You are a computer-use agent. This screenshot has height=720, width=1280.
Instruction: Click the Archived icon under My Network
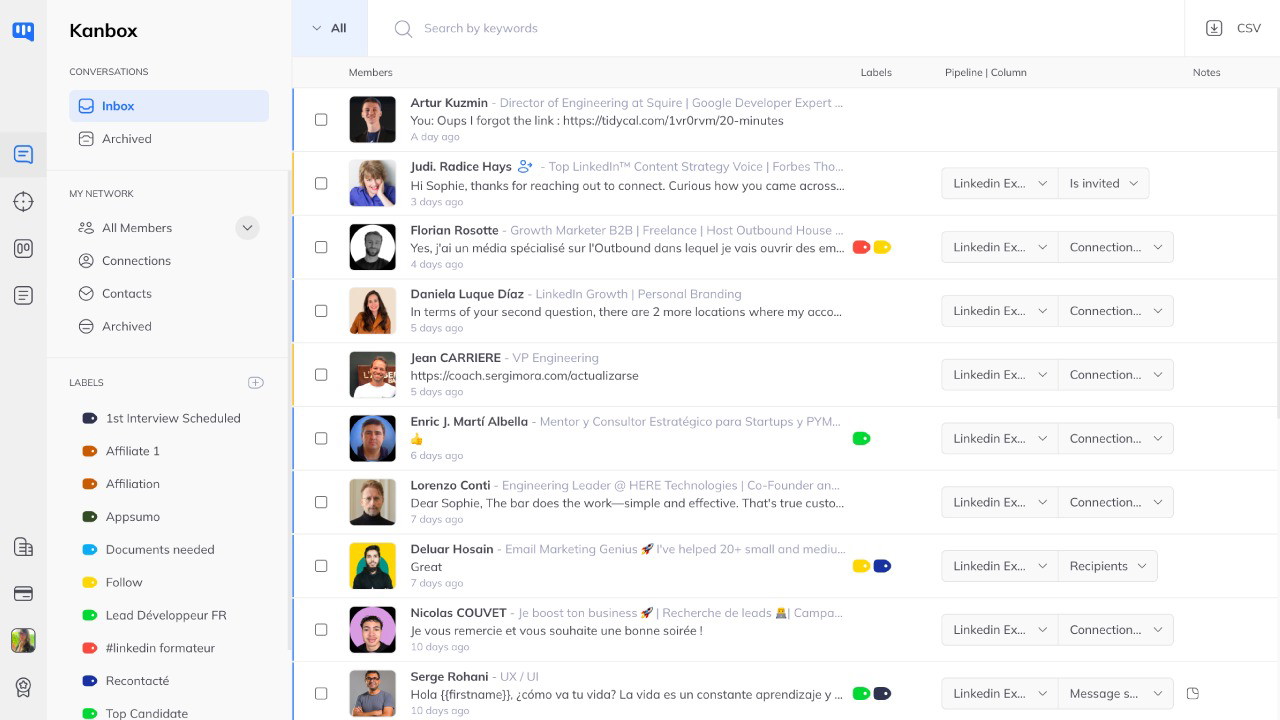click(86, 327)
